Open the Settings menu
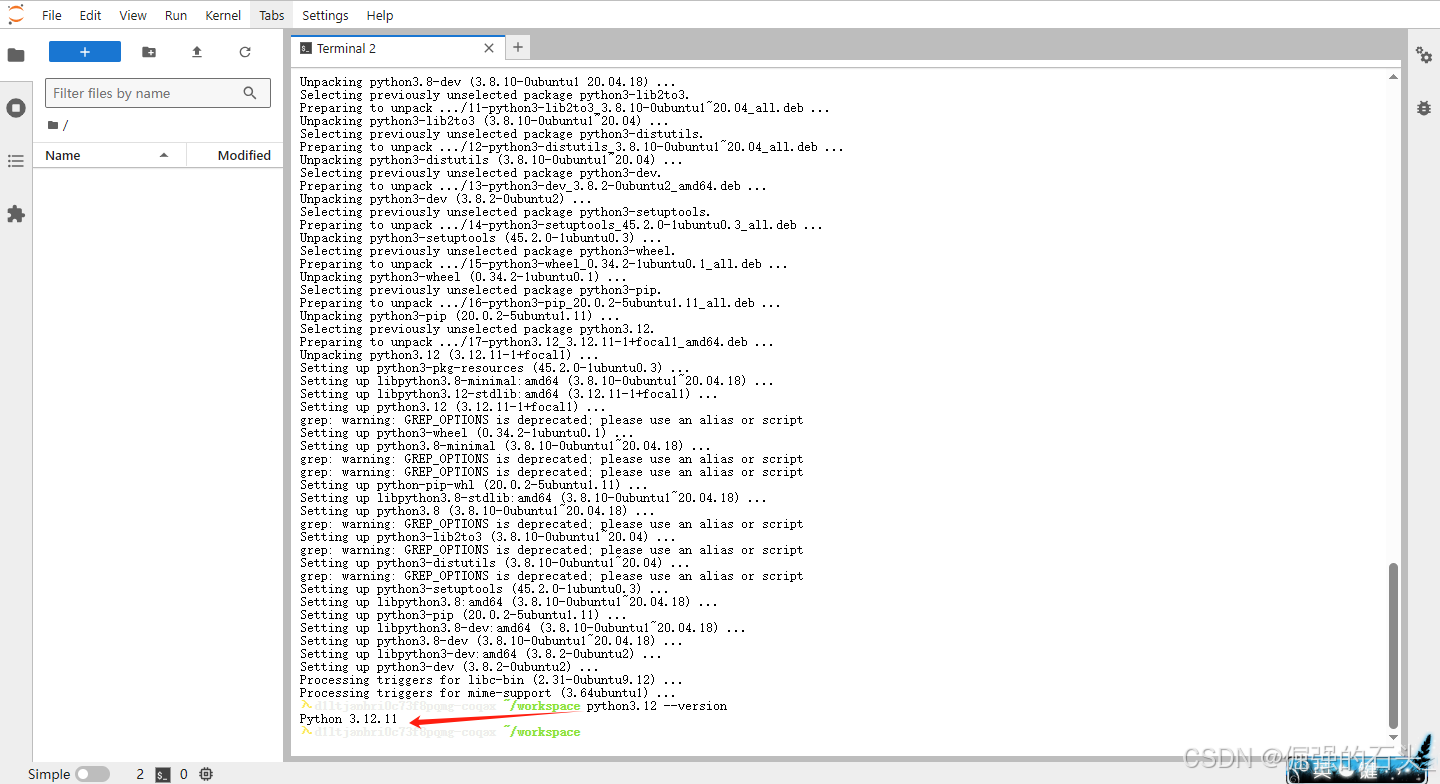Screen dimensions: 1440x784 tap(325, 15)
